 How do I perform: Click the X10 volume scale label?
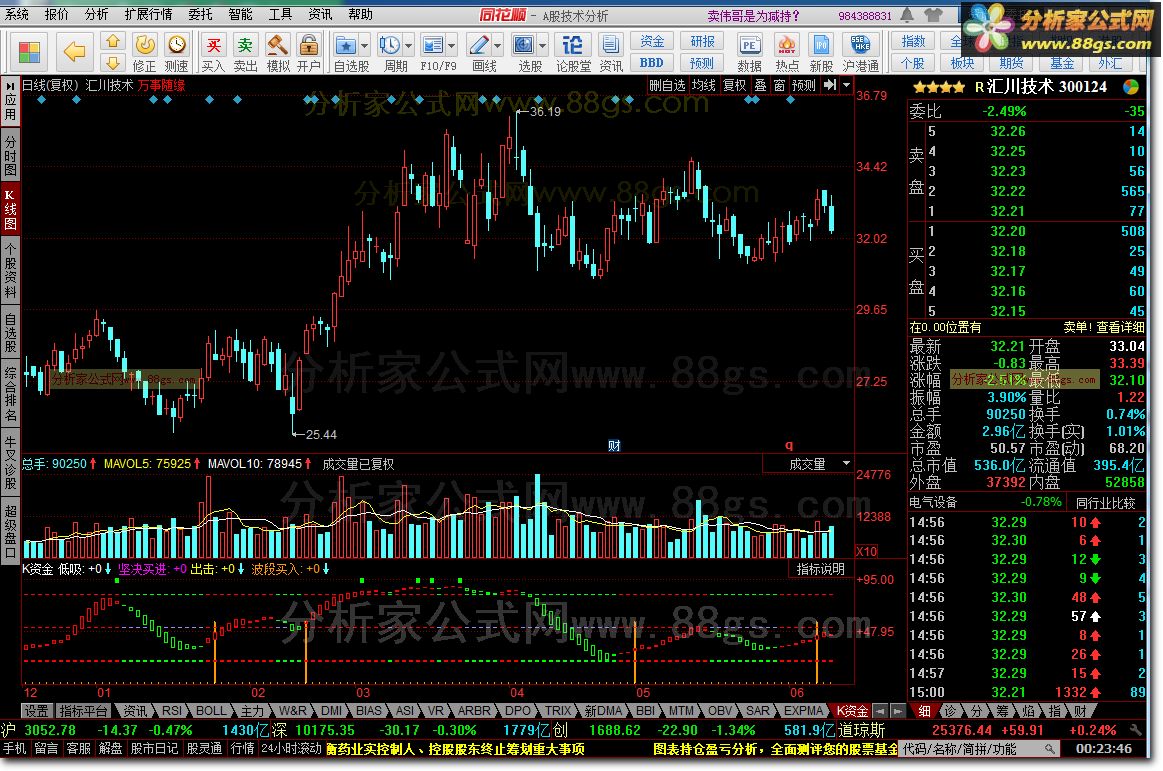point(866,551)
